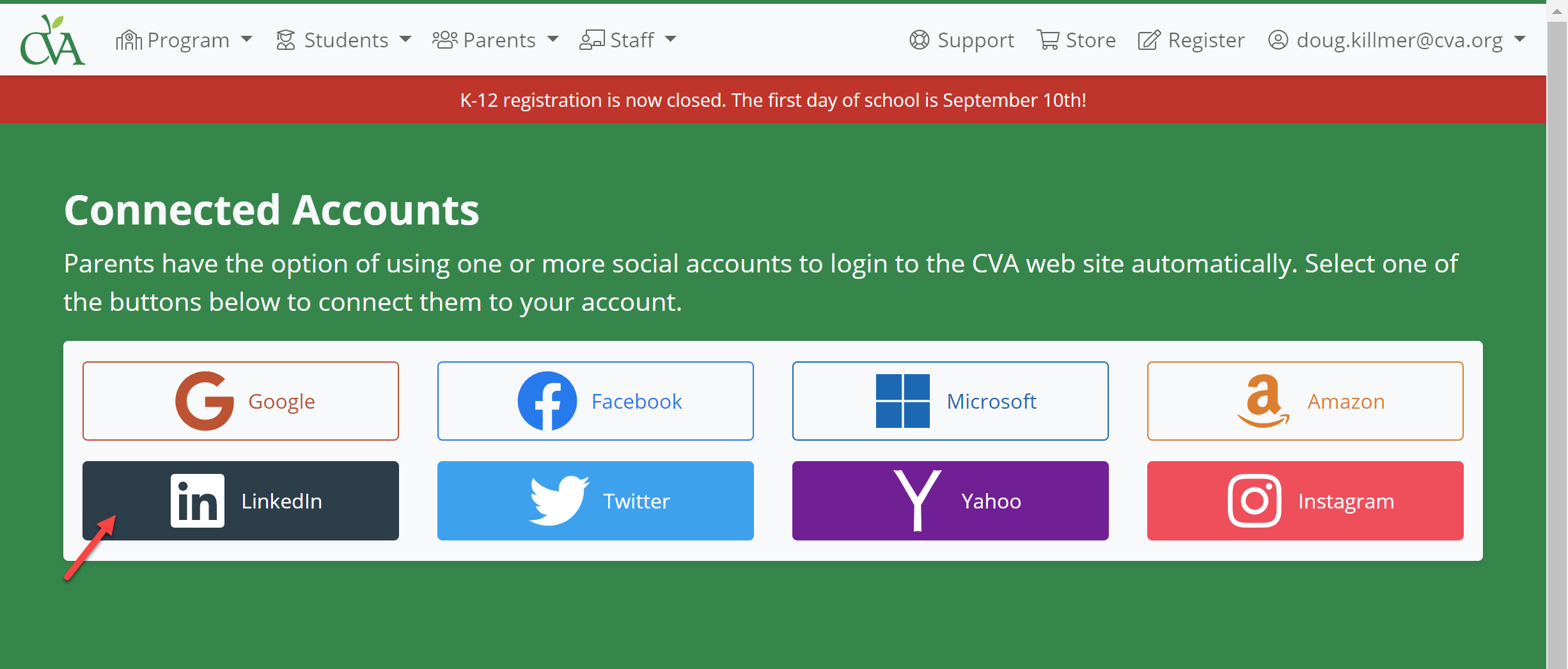Open the doug.killmer@cva.org account menu
Image resolution: width=1568 pixels, height=669 pixels.
1397,40
